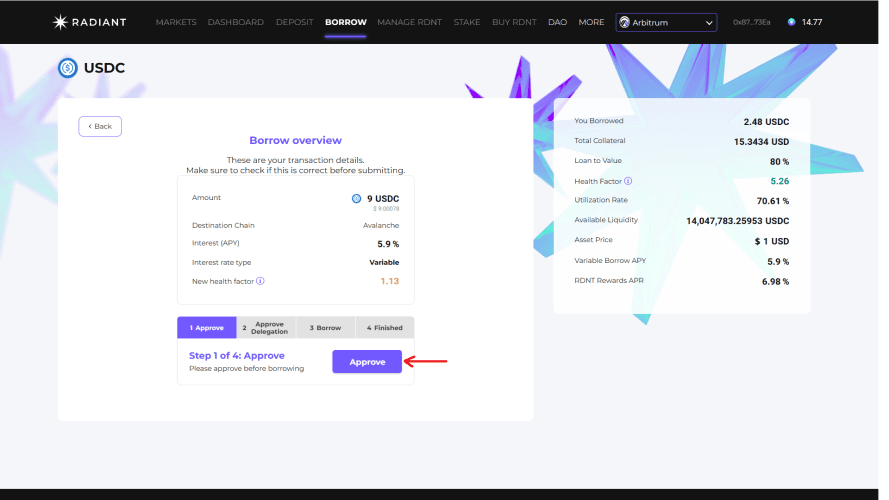
Task: Click the Asset Price $ 1 USD value
Action: pos(772,241)
